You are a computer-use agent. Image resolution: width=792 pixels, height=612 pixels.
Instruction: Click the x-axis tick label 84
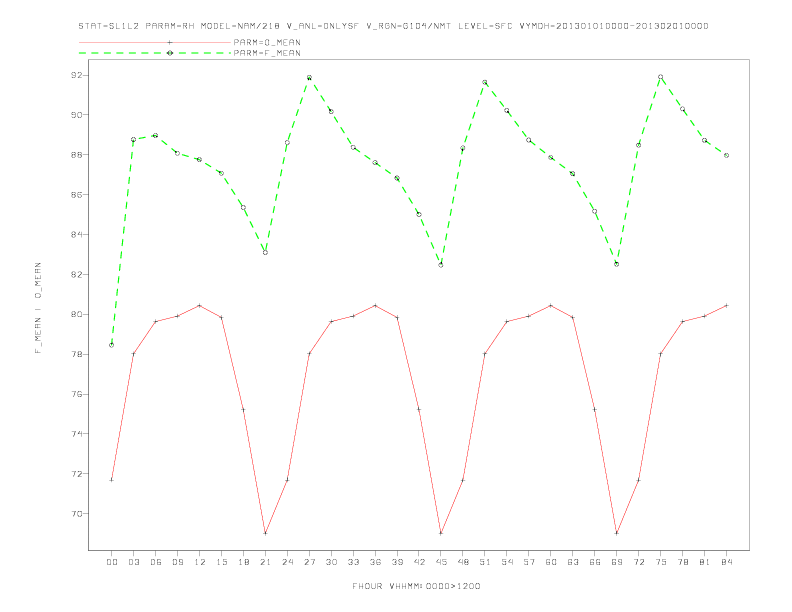click(x=726, y=562)
